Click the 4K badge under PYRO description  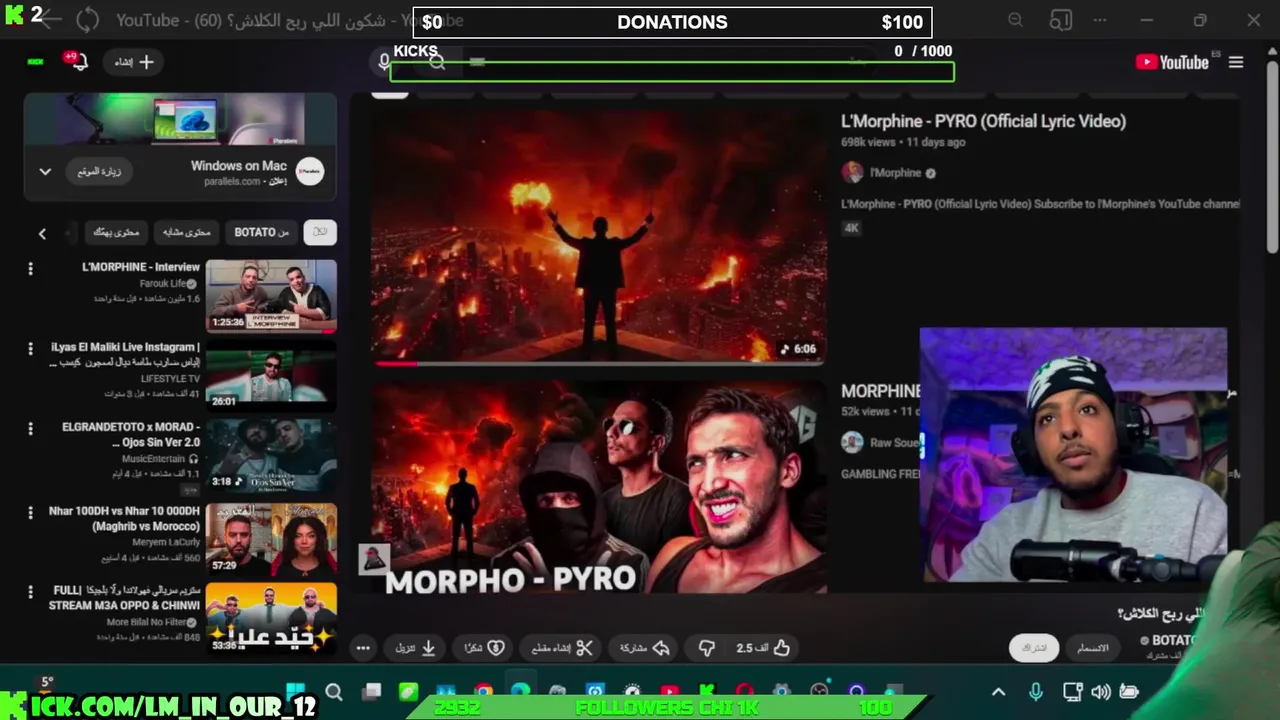[851, 228]
